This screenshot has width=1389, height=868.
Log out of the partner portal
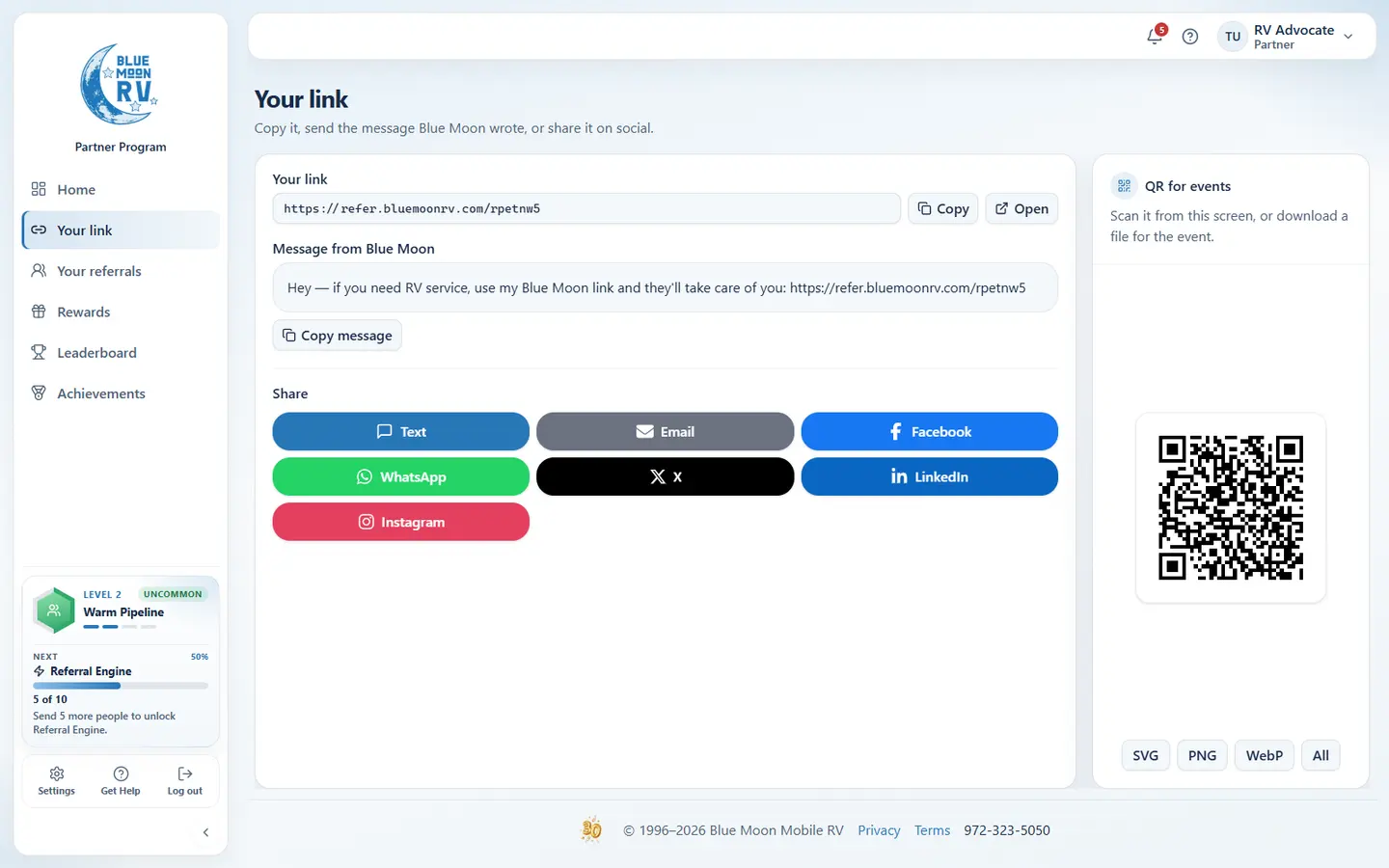pyautogui.click(x=185, y=781)
